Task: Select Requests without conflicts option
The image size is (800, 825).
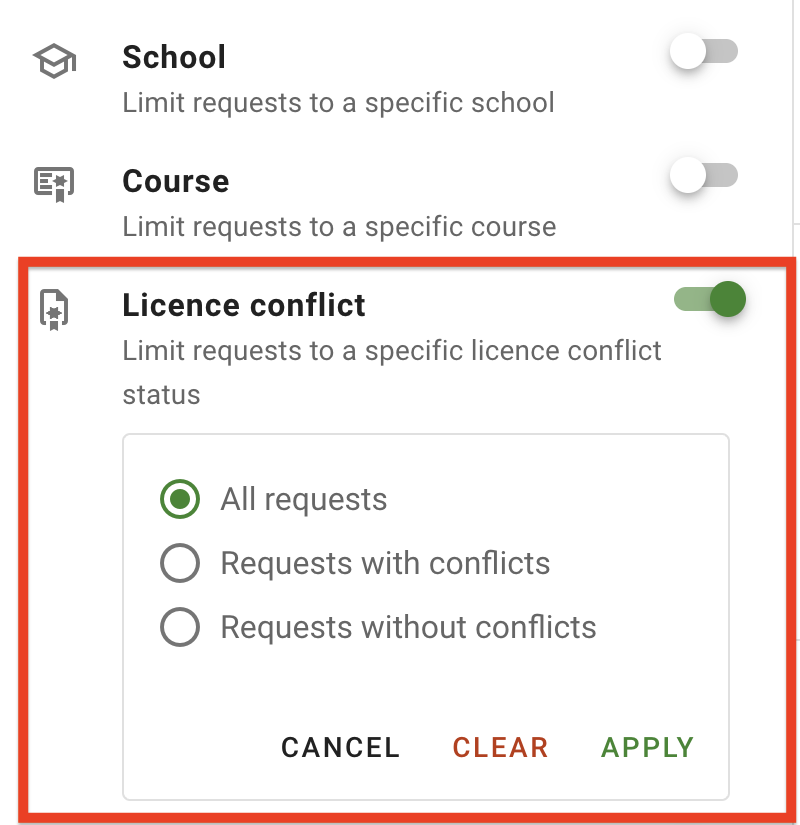Action: (x=181, y=627)
